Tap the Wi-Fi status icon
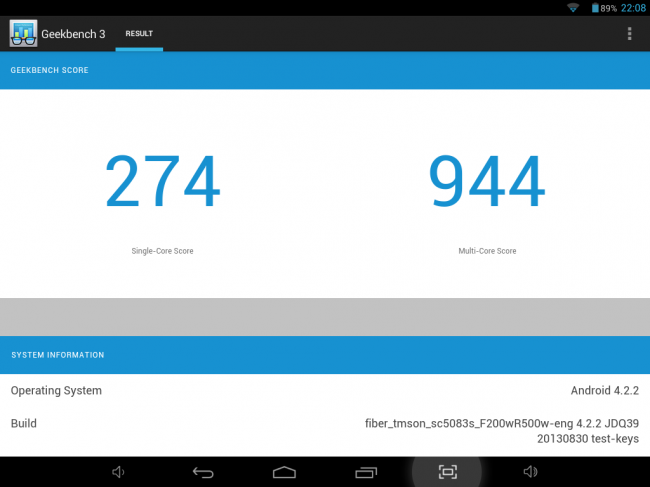Screen dimensions: 650x487 coord(573,8)
